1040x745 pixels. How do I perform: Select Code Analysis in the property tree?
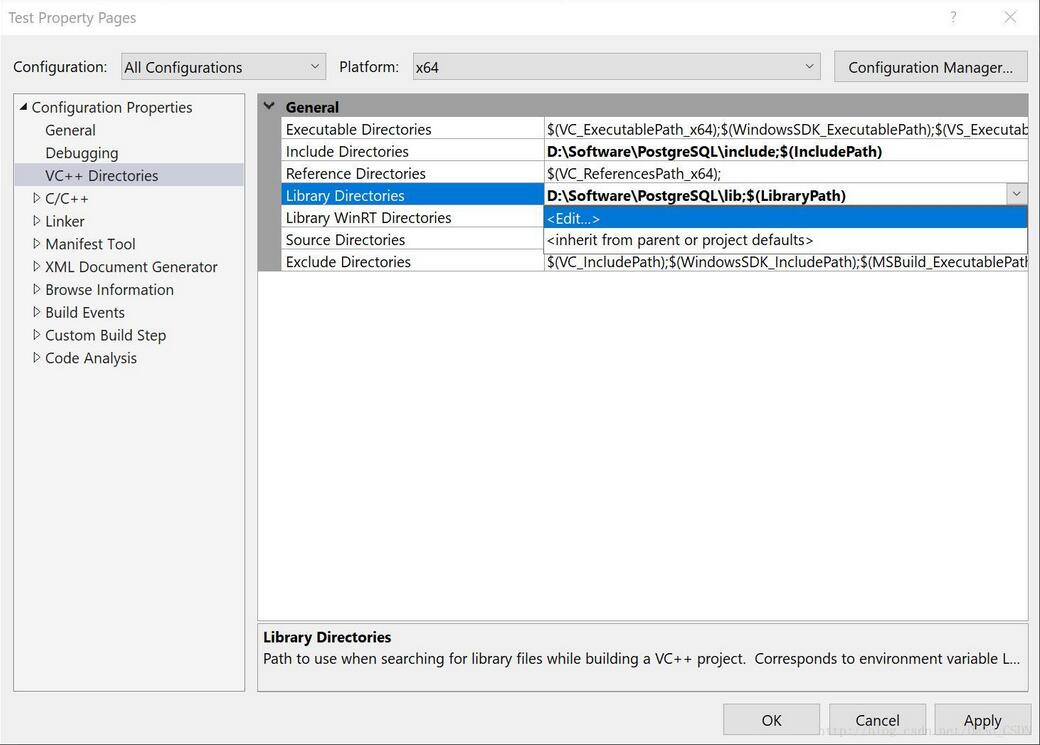click(x=91, y=358)
